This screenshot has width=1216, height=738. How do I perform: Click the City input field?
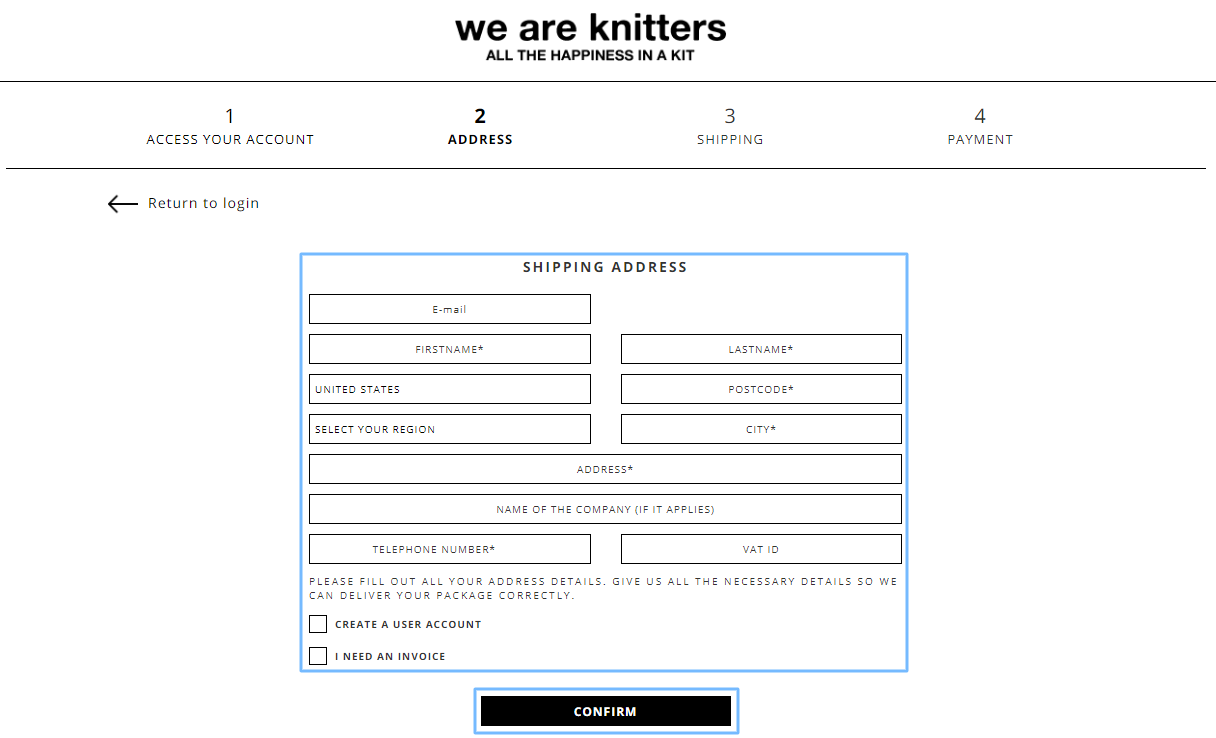[761, 429]
